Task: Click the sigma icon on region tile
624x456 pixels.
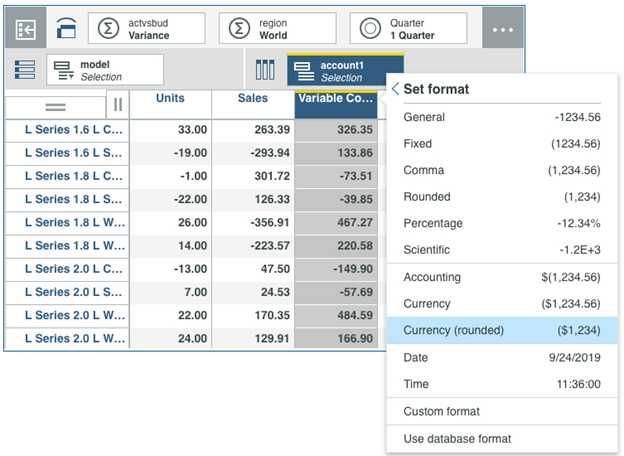Action: click(x=239, y=29)
